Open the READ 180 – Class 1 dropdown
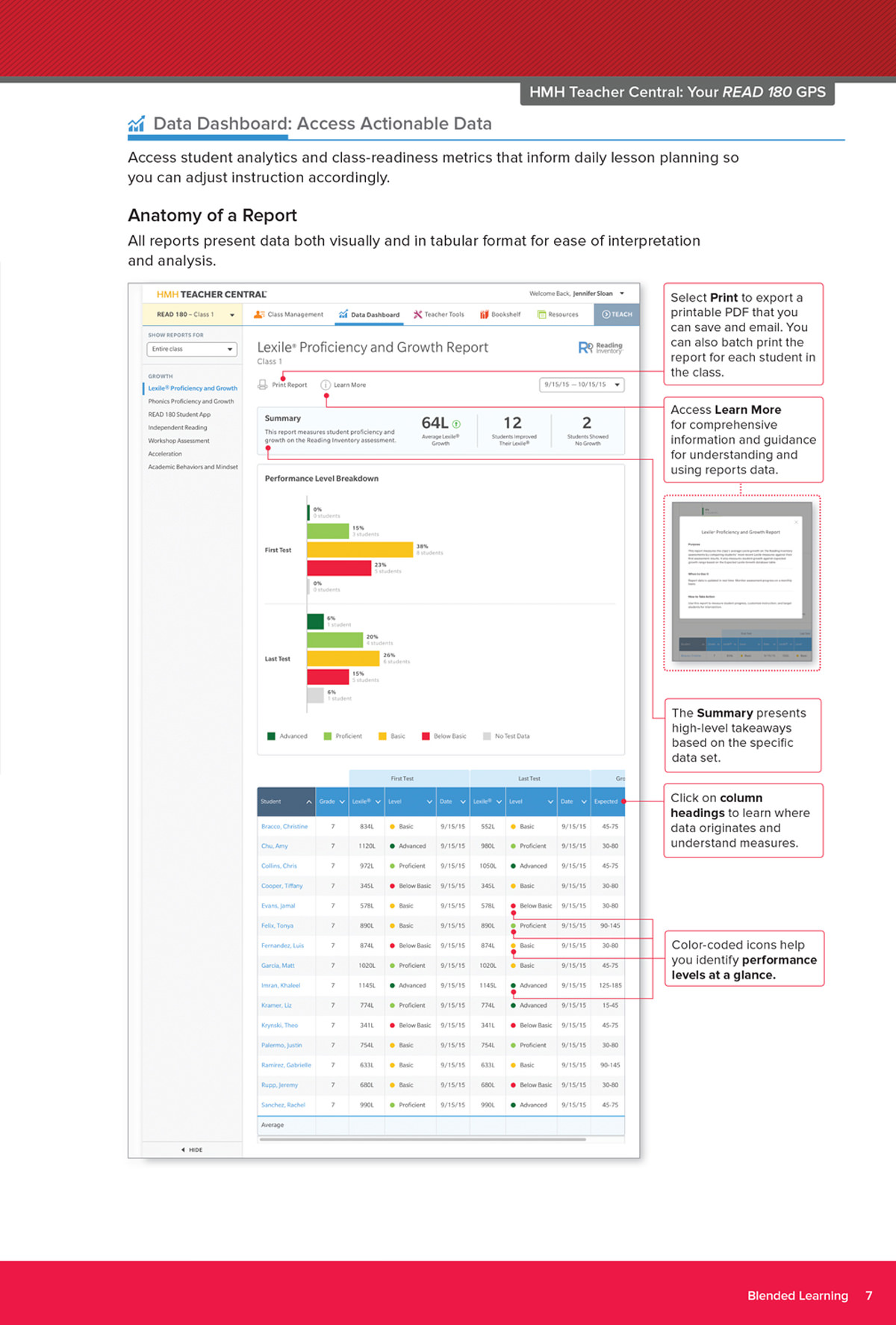 [231, 314]
